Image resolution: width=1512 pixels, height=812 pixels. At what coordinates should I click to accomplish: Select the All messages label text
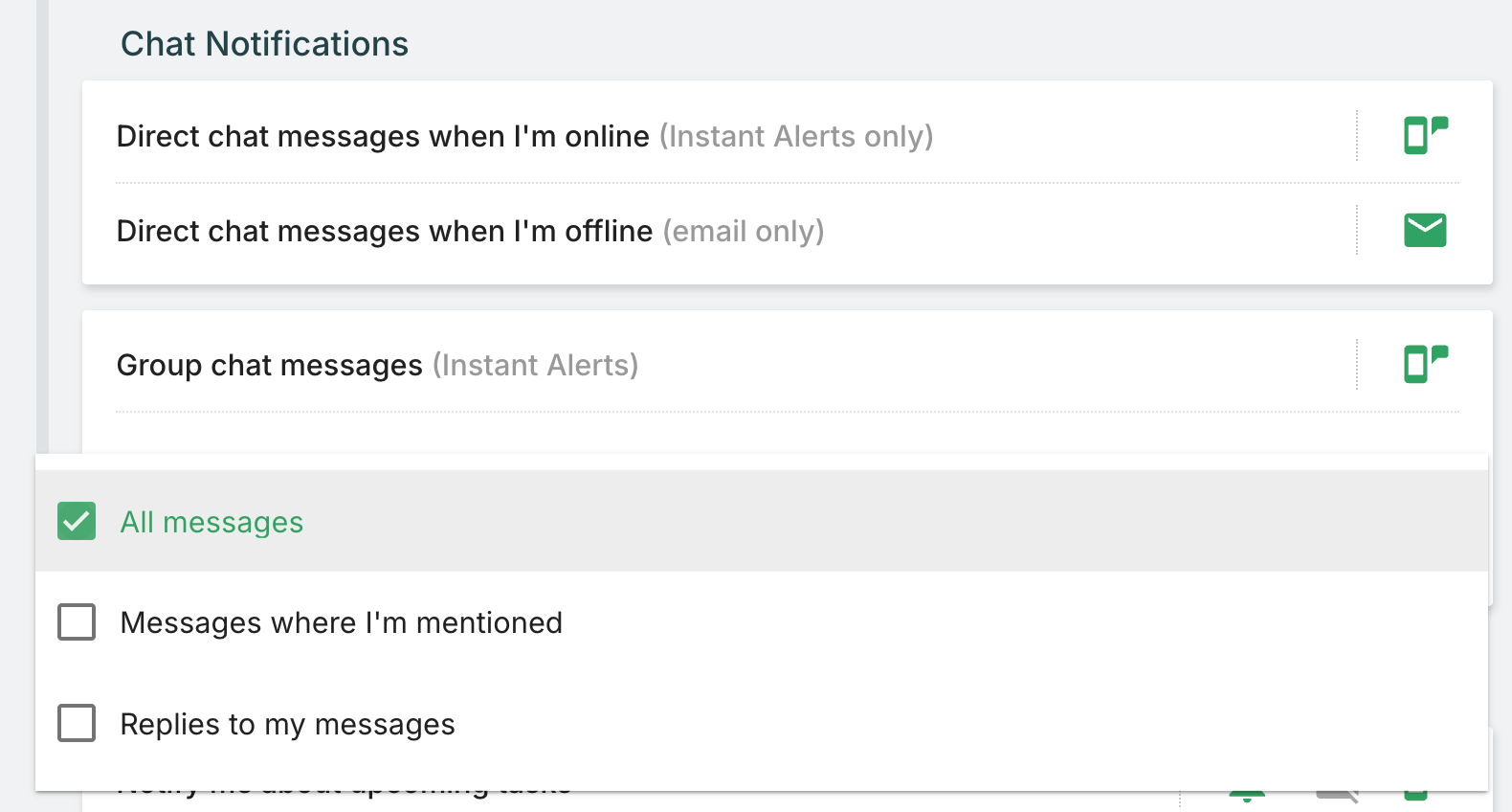[211, 522]
